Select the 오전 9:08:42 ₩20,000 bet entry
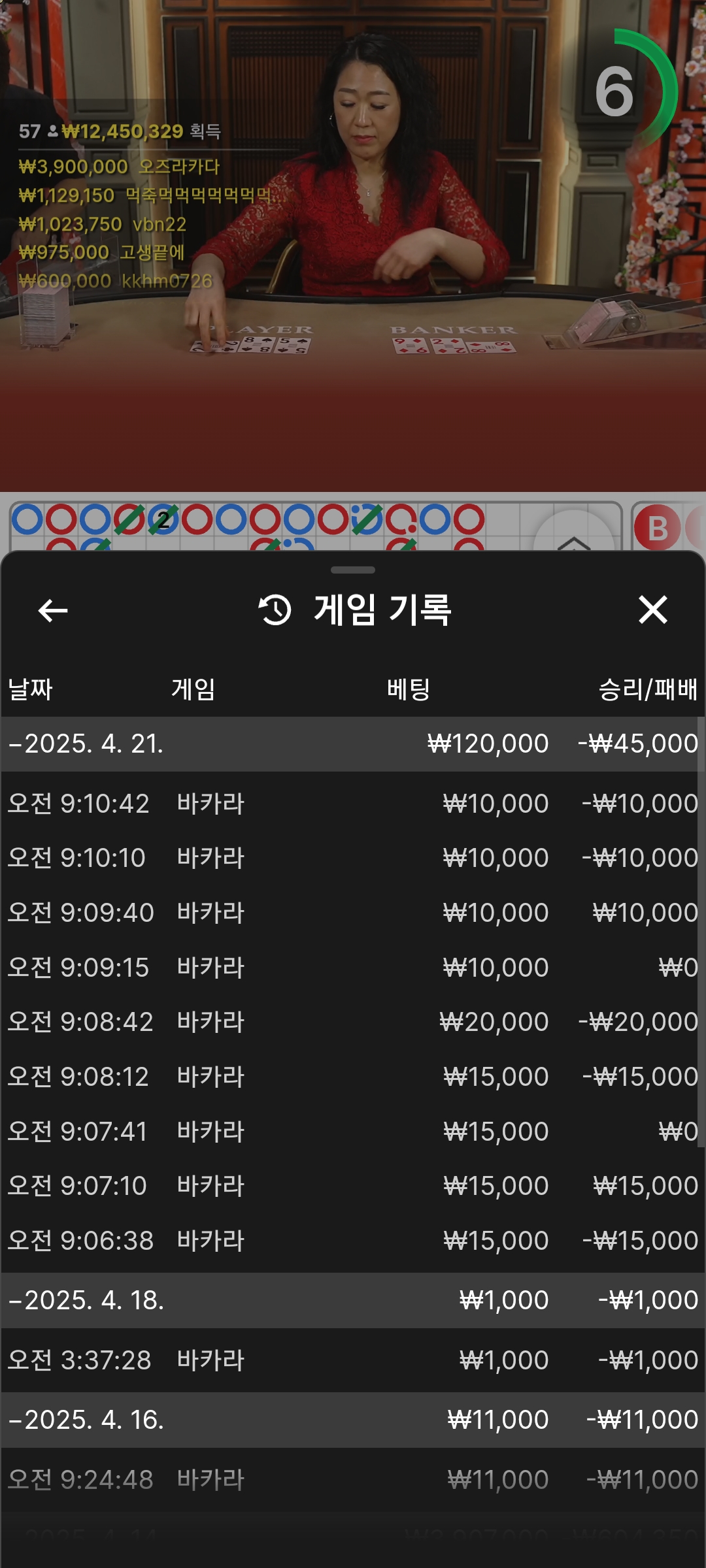This screenshot has height=1568, width=706. 353,1022
